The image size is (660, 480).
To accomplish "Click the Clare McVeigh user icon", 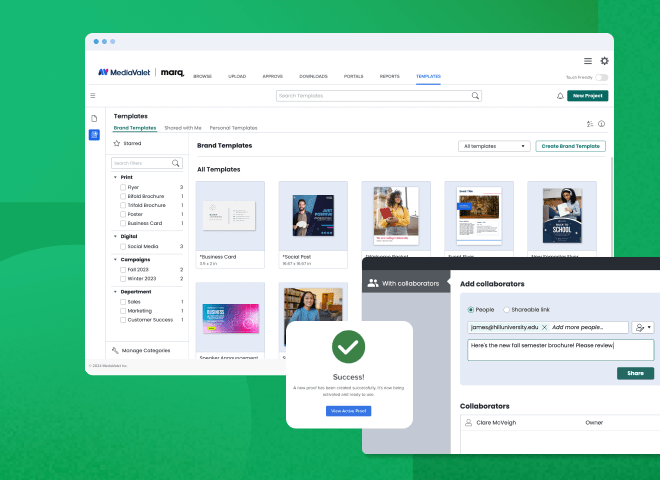I will (x=468, y=422).
